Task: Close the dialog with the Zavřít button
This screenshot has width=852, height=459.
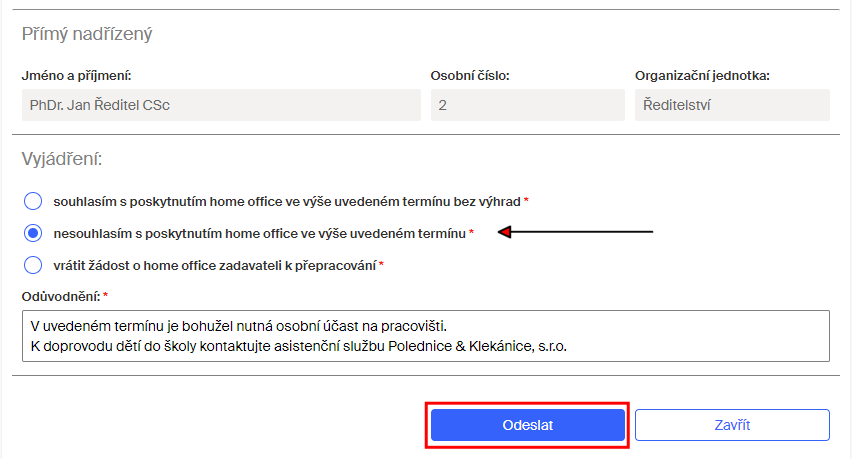Action: click(732, 425)
